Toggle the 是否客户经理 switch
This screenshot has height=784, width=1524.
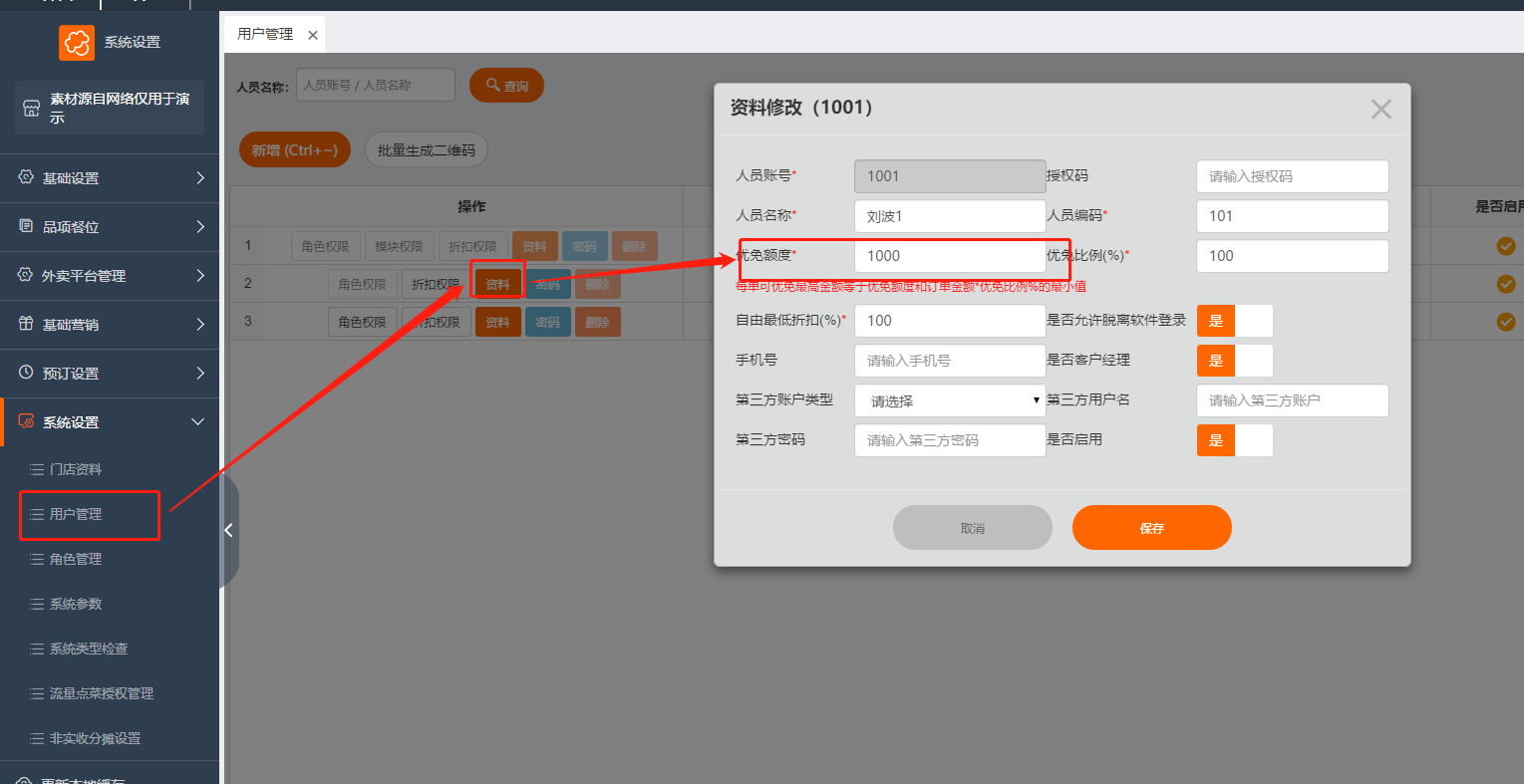1234,361
